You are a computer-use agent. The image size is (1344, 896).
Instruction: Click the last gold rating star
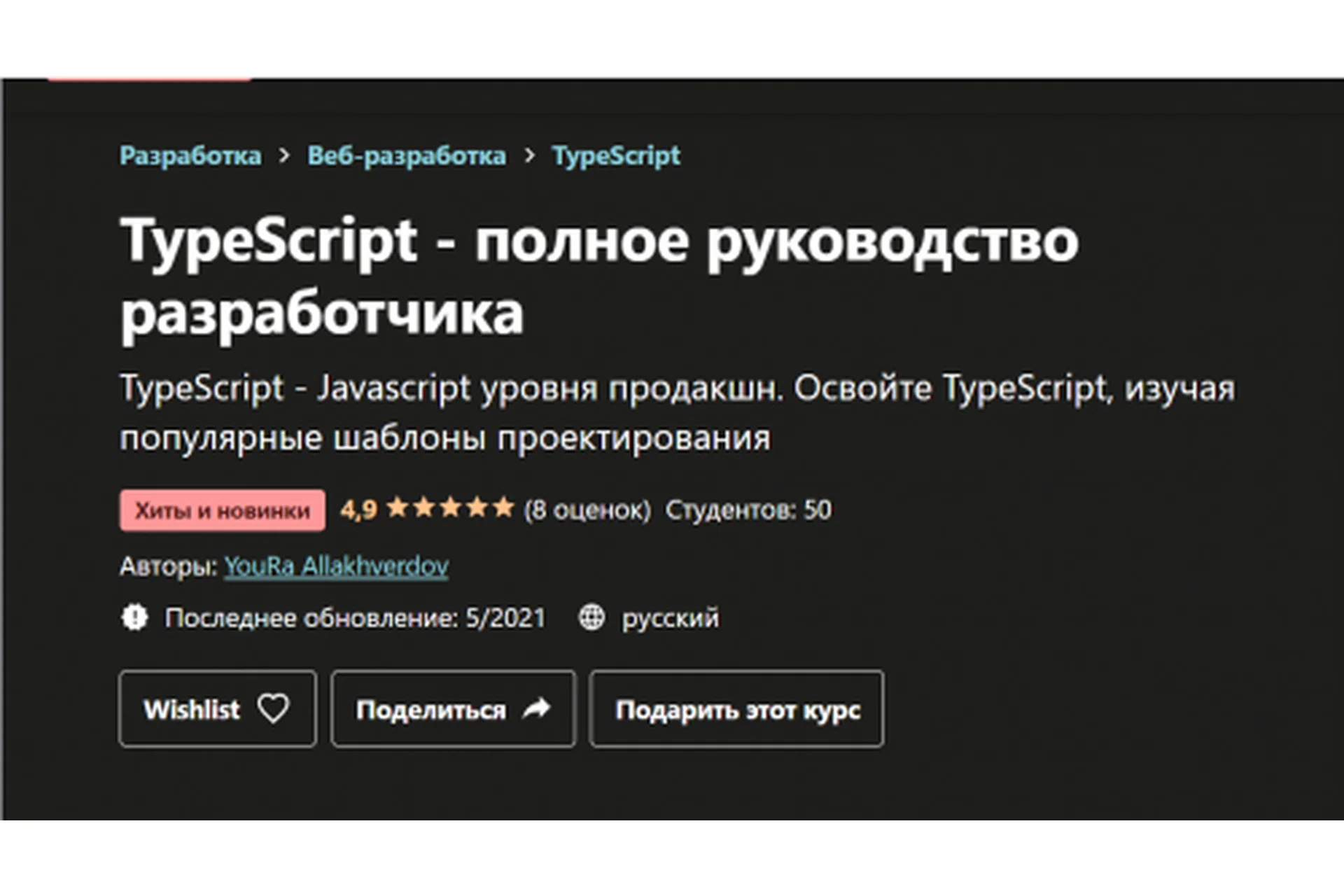tap(503, 507)
